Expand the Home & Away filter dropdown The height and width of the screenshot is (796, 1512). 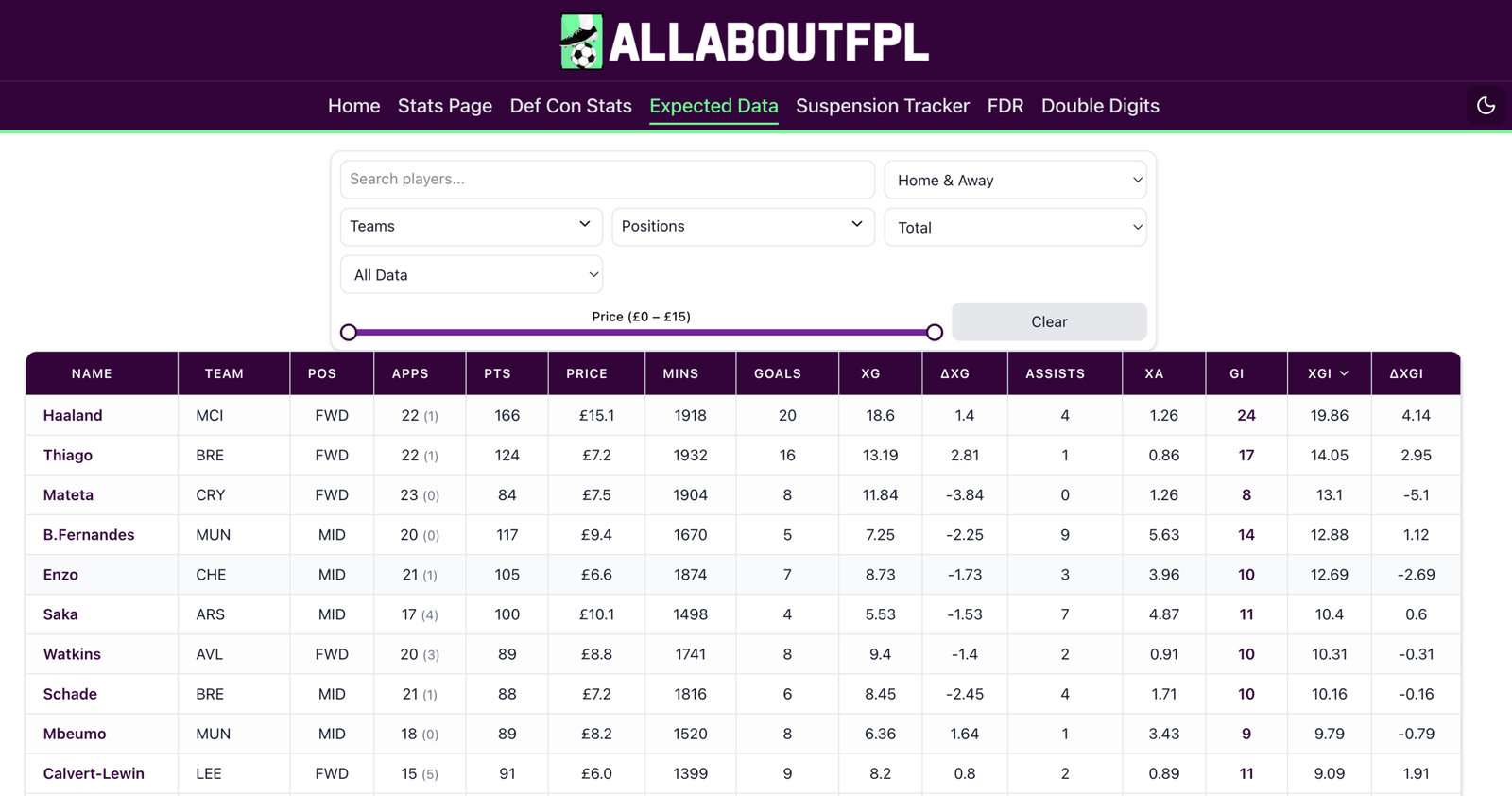1015,180
